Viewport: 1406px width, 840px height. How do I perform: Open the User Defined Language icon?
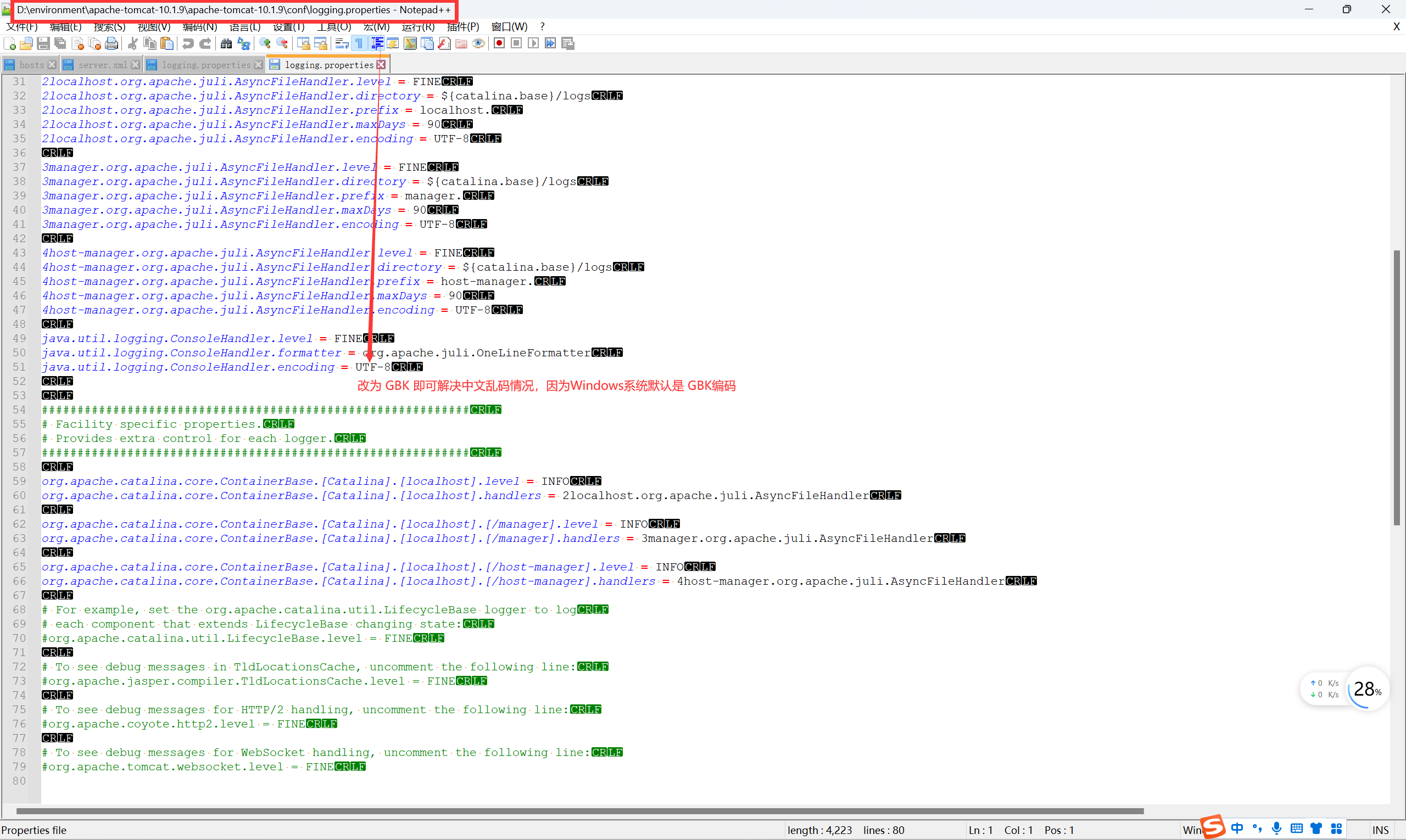[392, 43]
